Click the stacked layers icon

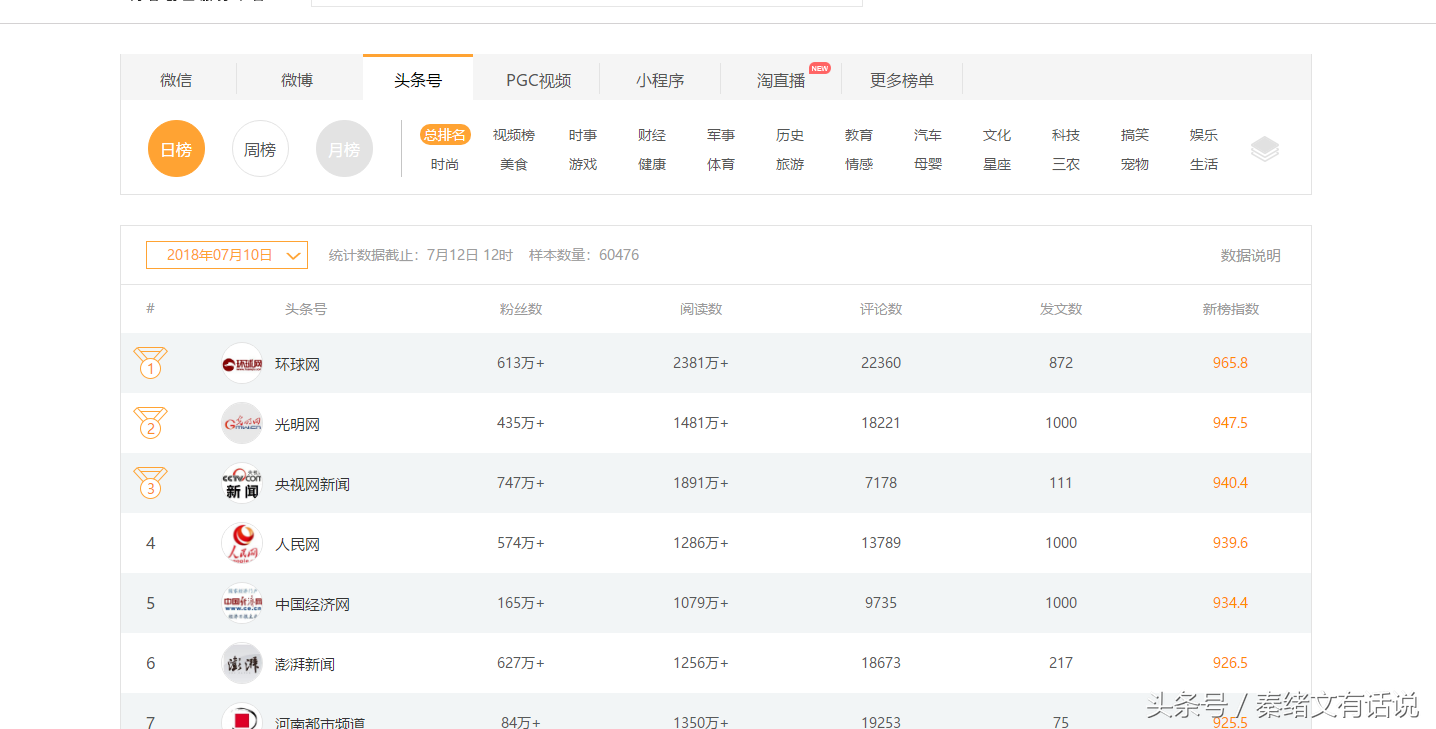(1265, 150)
